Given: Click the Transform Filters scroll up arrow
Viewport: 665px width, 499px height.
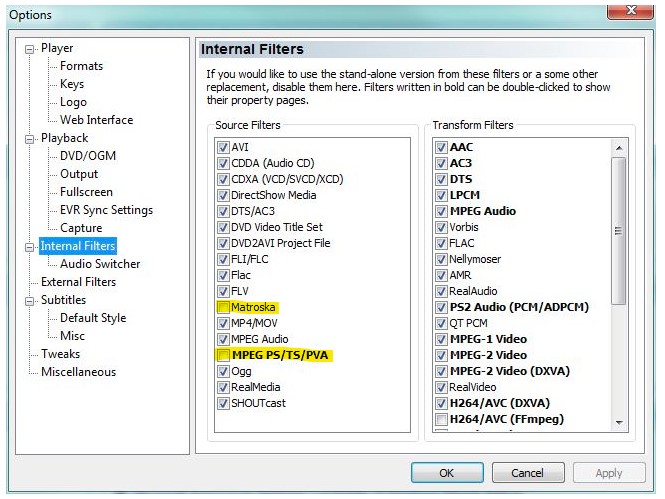Looking at the screenshot, I should (x=619, y=148).
